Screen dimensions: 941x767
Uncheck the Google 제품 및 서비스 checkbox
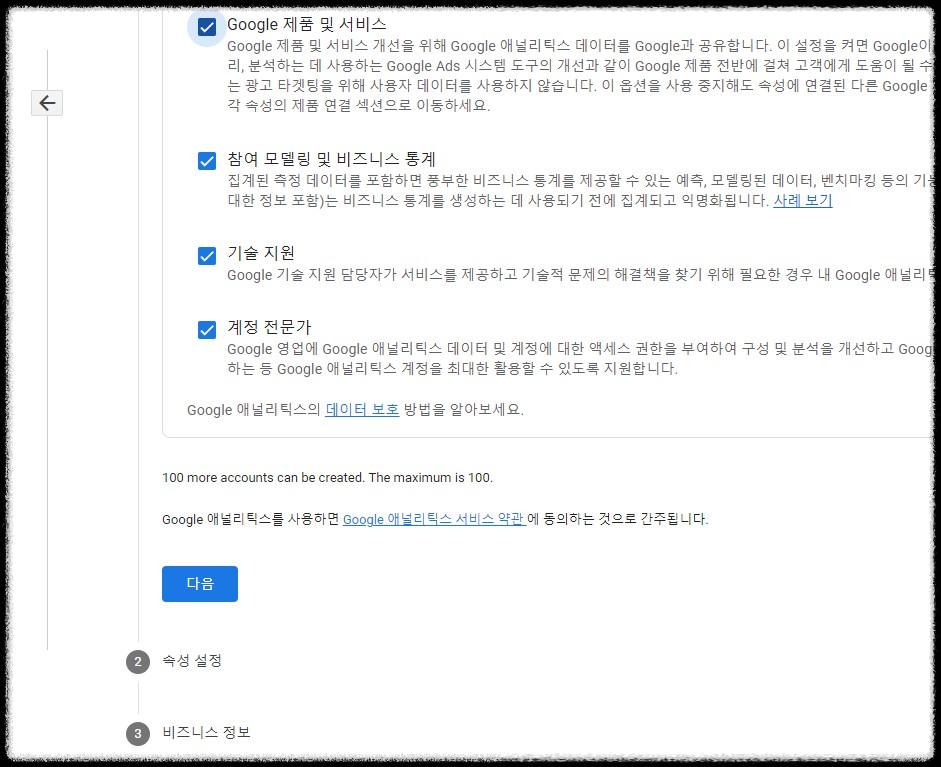point(206,27)
